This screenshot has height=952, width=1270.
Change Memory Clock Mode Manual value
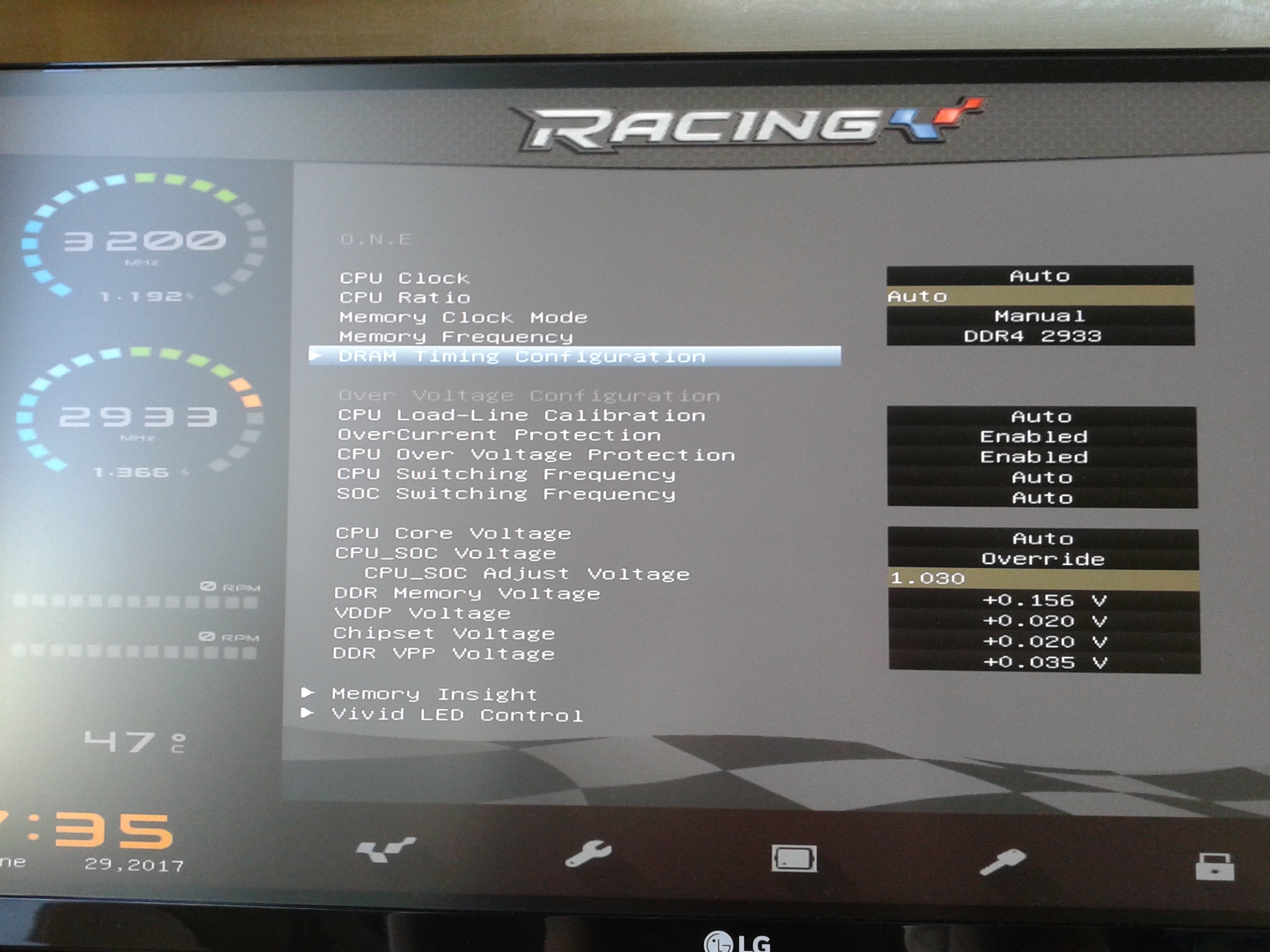[x=1040, y=316]
